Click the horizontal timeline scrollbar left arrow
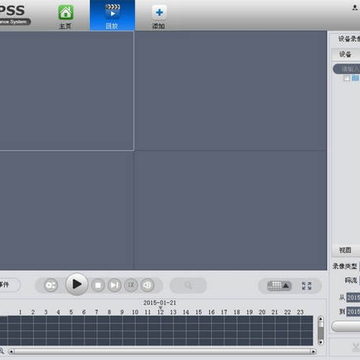 click(11, 351)
